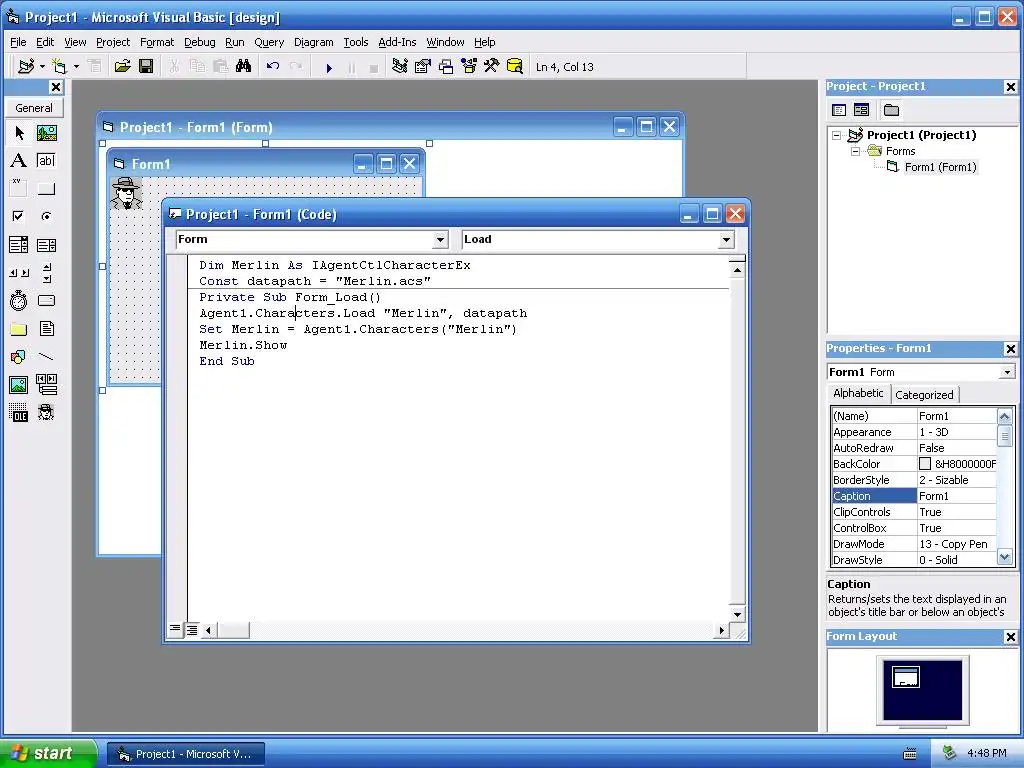Open the Load procedure dropdown
The width and height of the screenshot is (1024, 768).
coord(726,240)
